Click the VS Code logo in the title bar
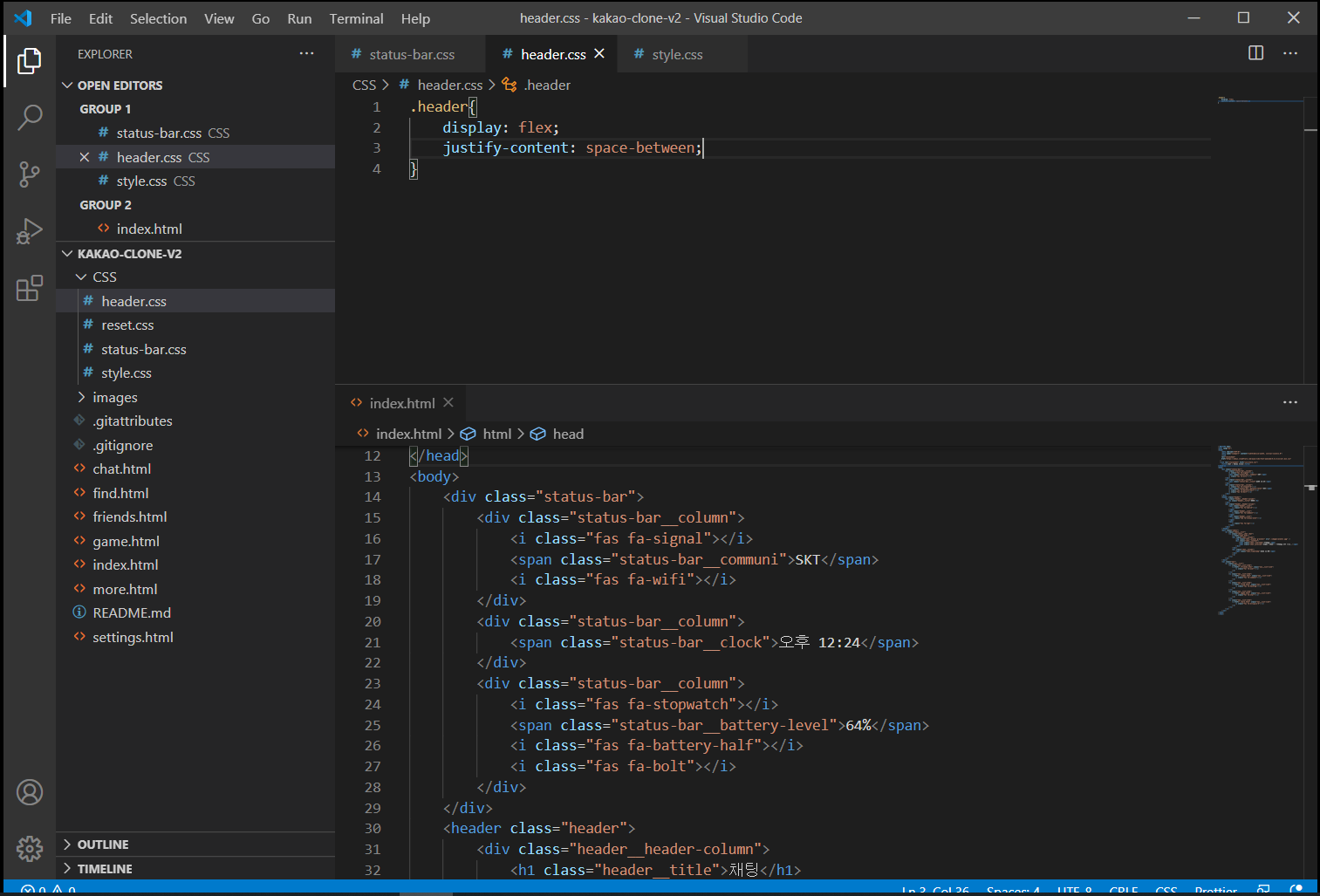The width and height of the screenshot is (1320, 896). point(24,18)
